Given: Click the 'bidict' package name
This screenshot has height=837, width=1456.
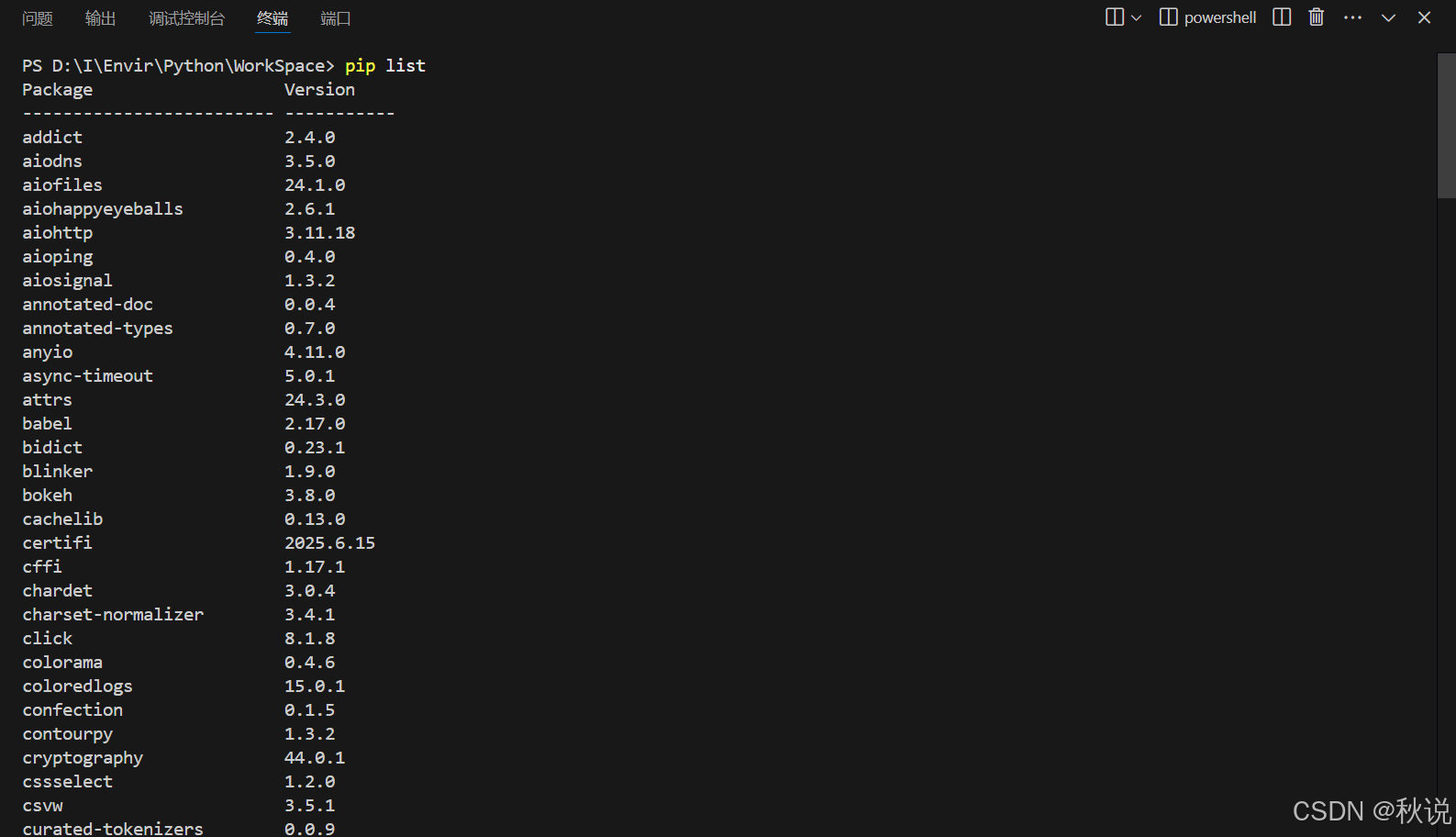Looking at the screenshot, I should (x=52, y=447).
